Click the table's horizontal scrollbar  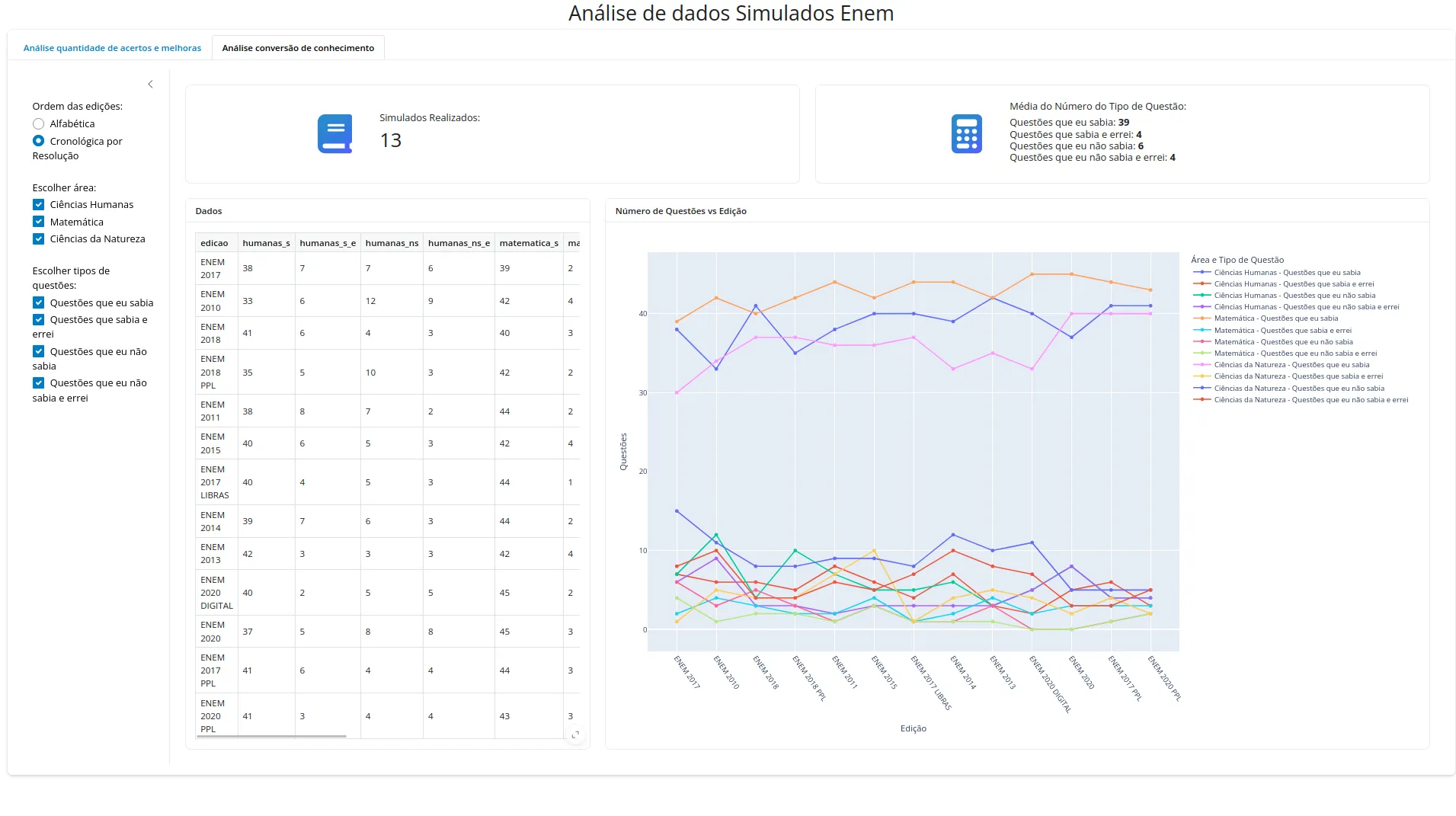click(x=271, y=736)
